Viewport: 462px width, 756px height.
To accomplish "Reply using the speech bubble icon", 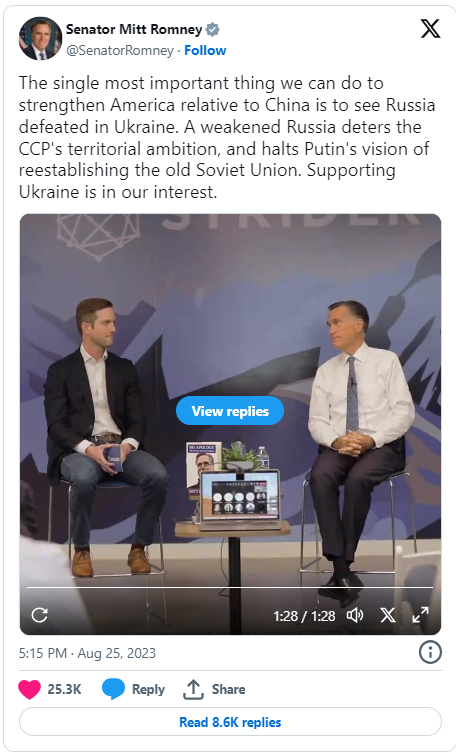I will pyautogui.click(x=113, y=689).
